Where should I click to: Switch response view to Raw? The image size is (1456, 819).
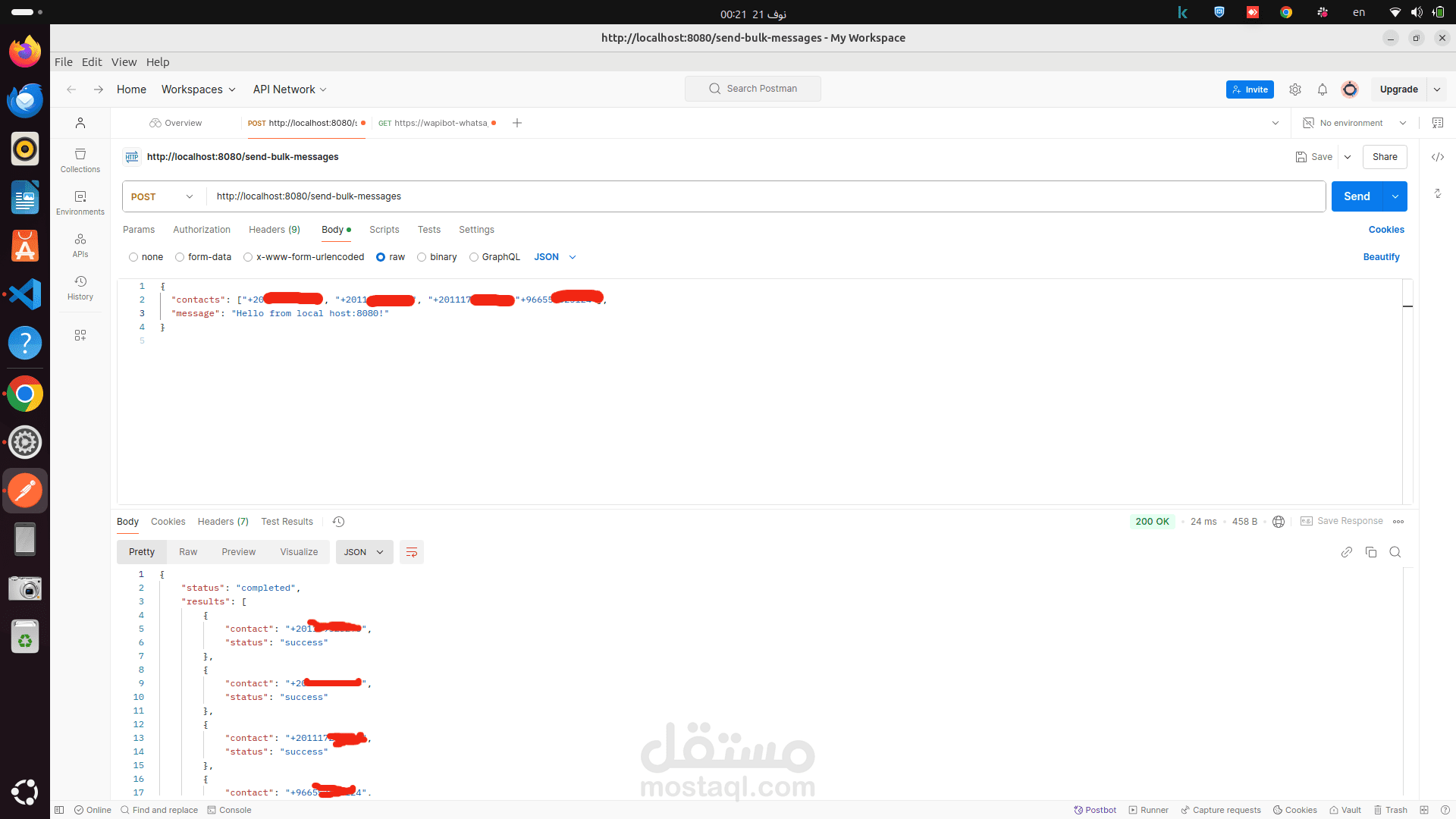pyautogui.click(x=188, y=552)
